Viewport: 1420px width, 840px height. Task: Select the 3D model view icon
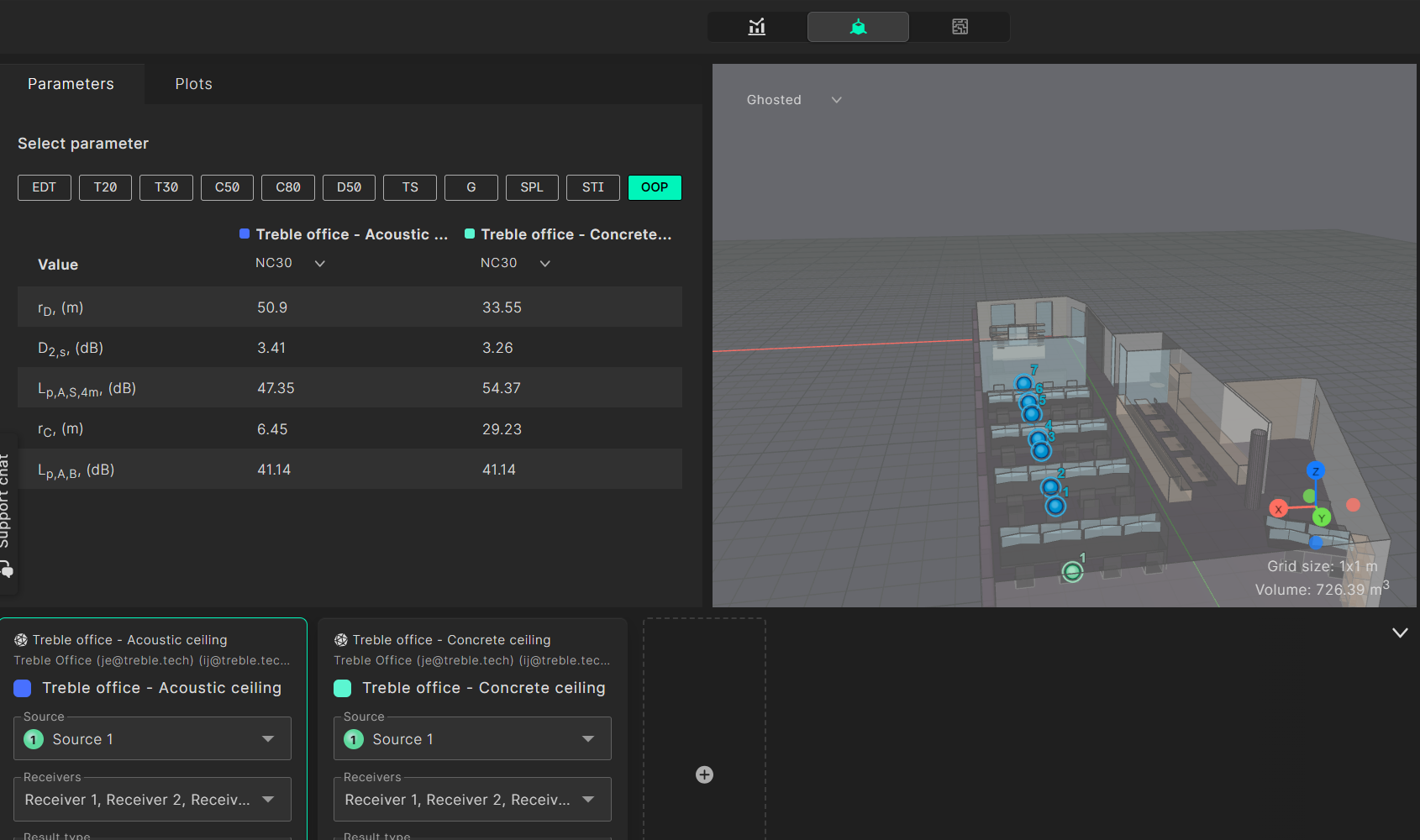[x=858, y=27]
